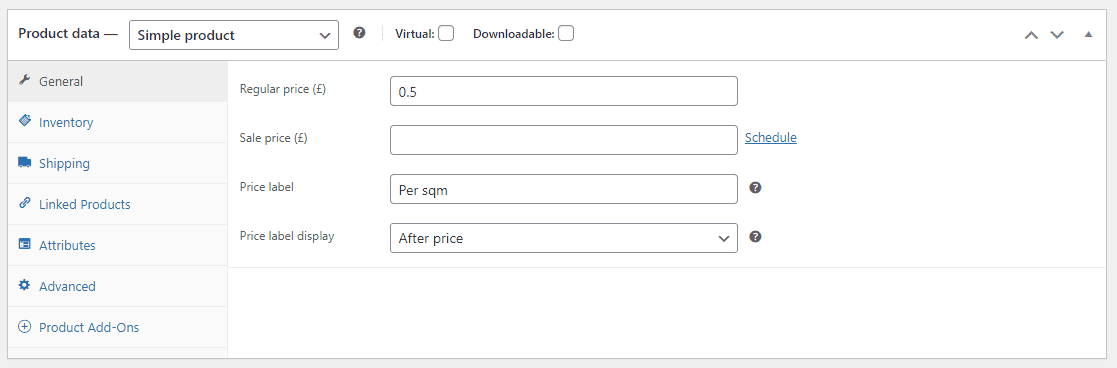
Task: Click the Advanced gear icon
Action: [x=24, y=285]
